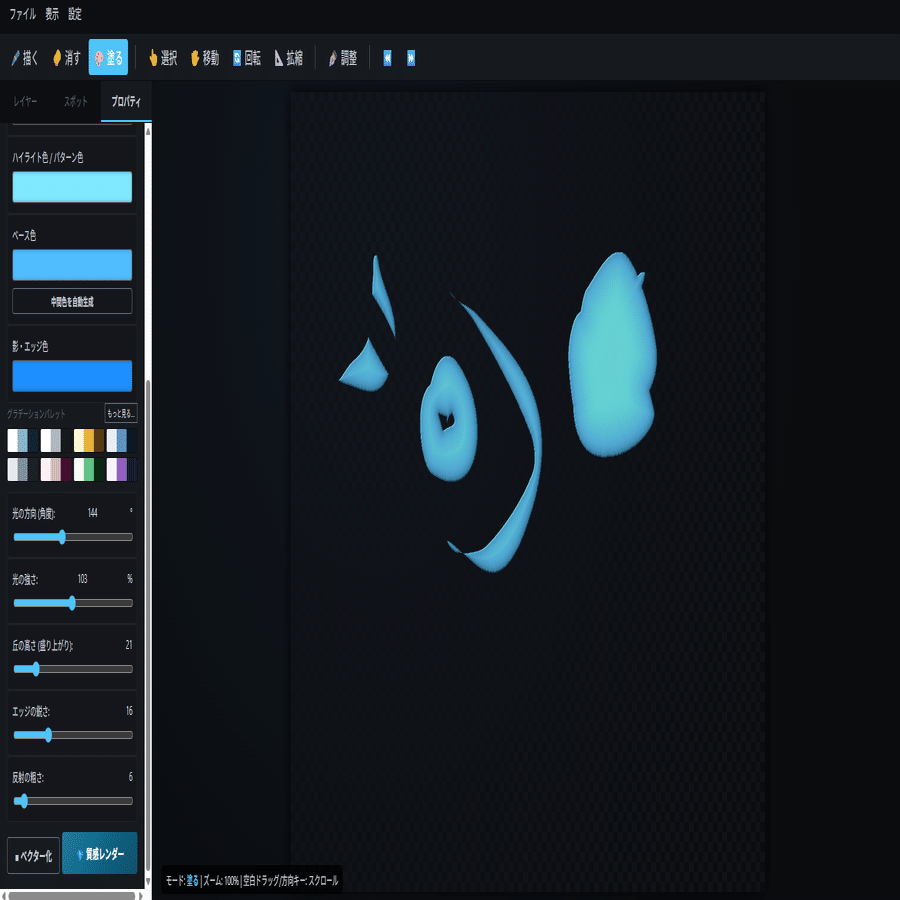
Task: Pick the white-blue-dark navy gradient palette
Action: click(x=122, y=440)
